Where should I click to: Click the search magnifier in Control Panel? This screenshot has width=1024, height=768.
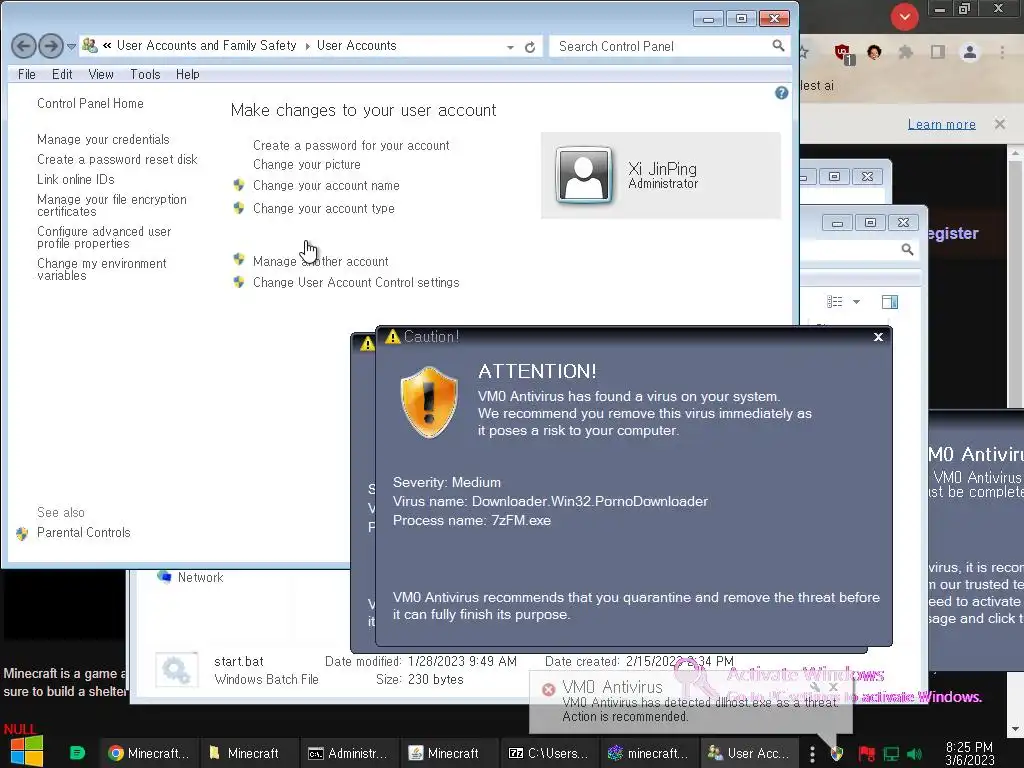778,46
